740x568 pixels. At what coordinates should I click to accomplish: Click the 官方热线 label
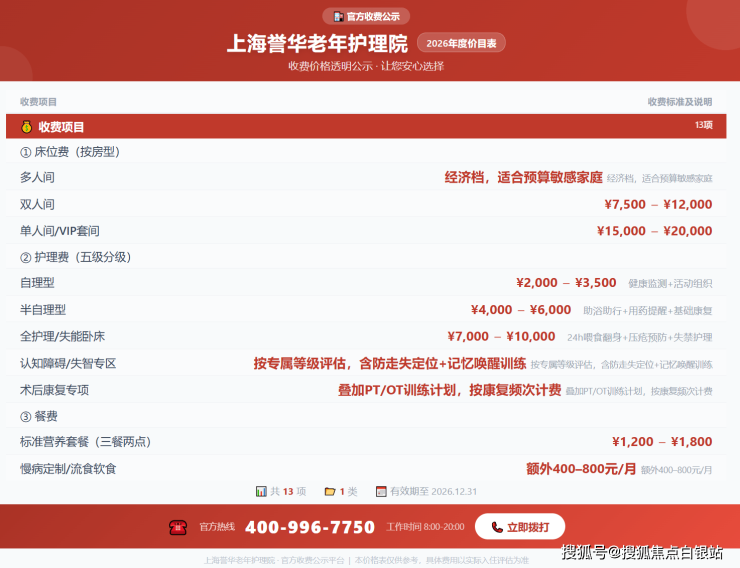click(217, 526)
